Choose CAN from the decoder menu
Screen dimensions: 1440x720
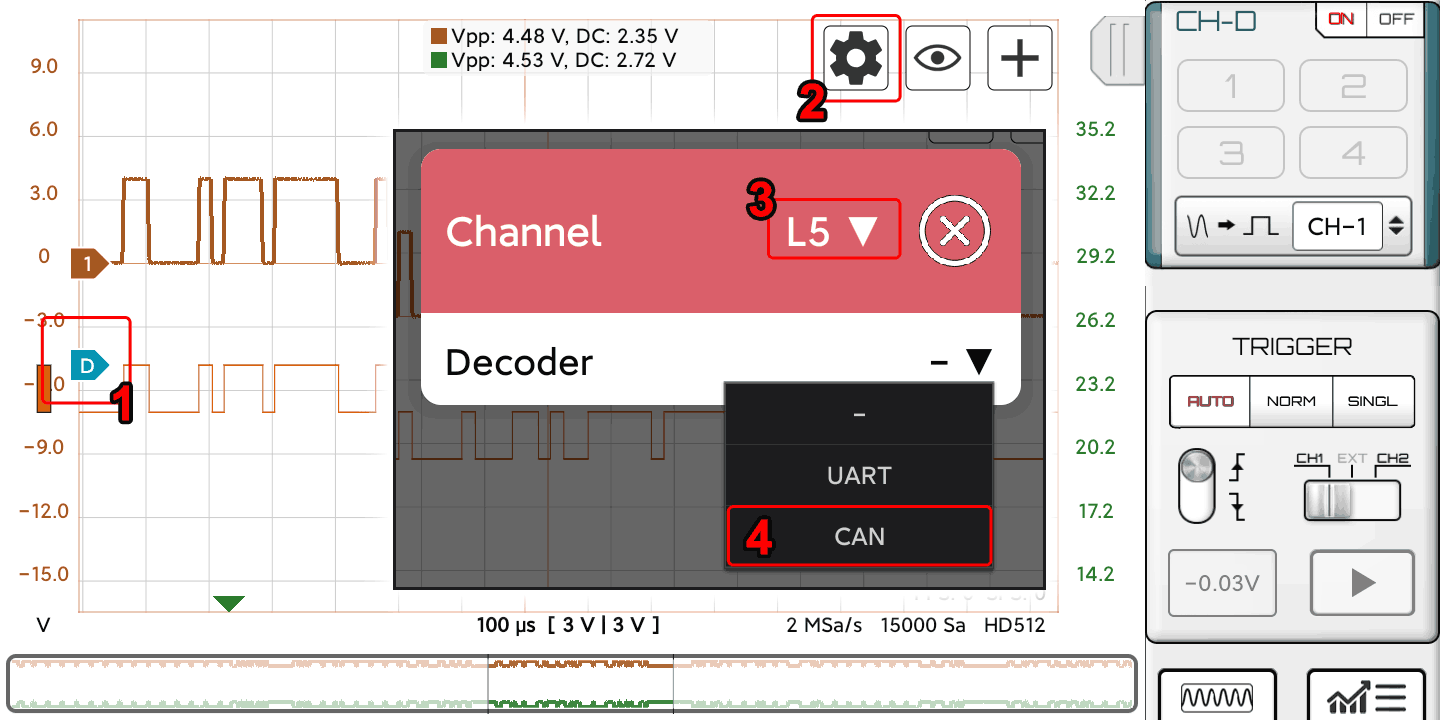coord(858,536)
